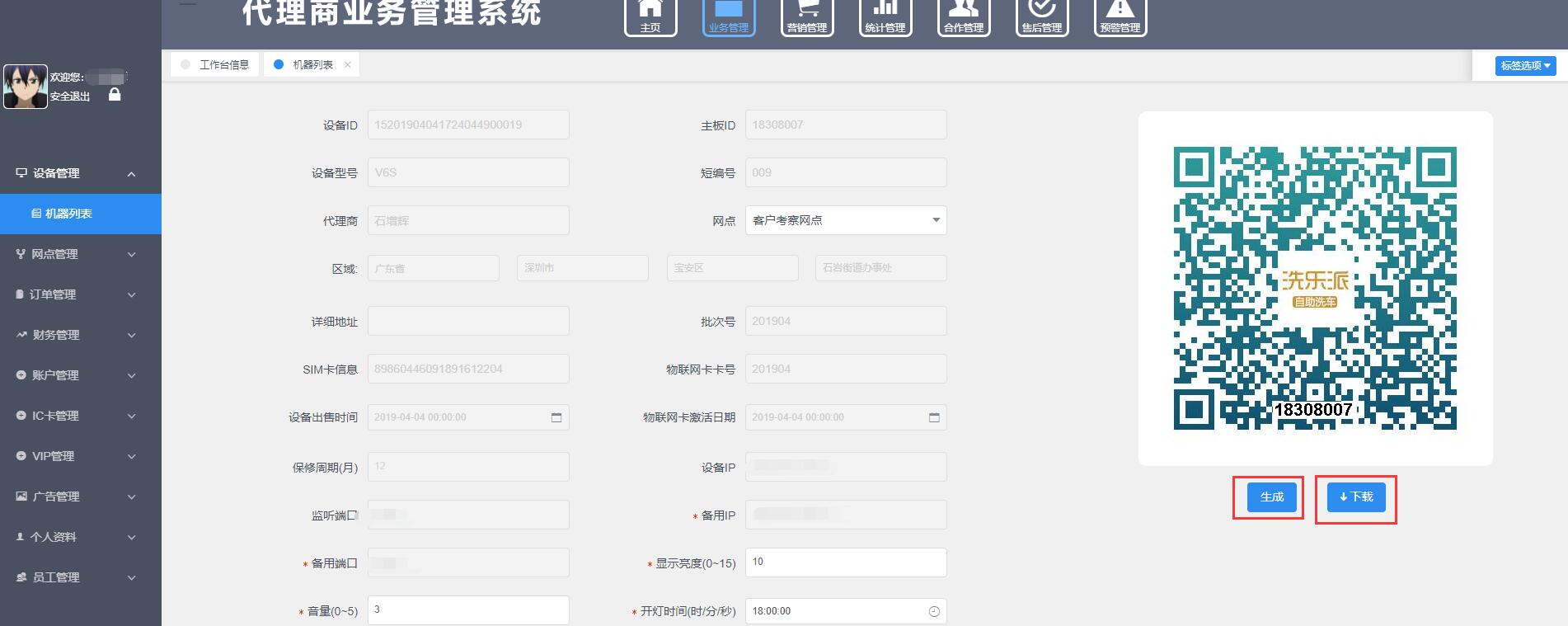Screen dimensions: 1568x626
Task: Expand the IC卡管理 chevron
Action: [132, 417]
